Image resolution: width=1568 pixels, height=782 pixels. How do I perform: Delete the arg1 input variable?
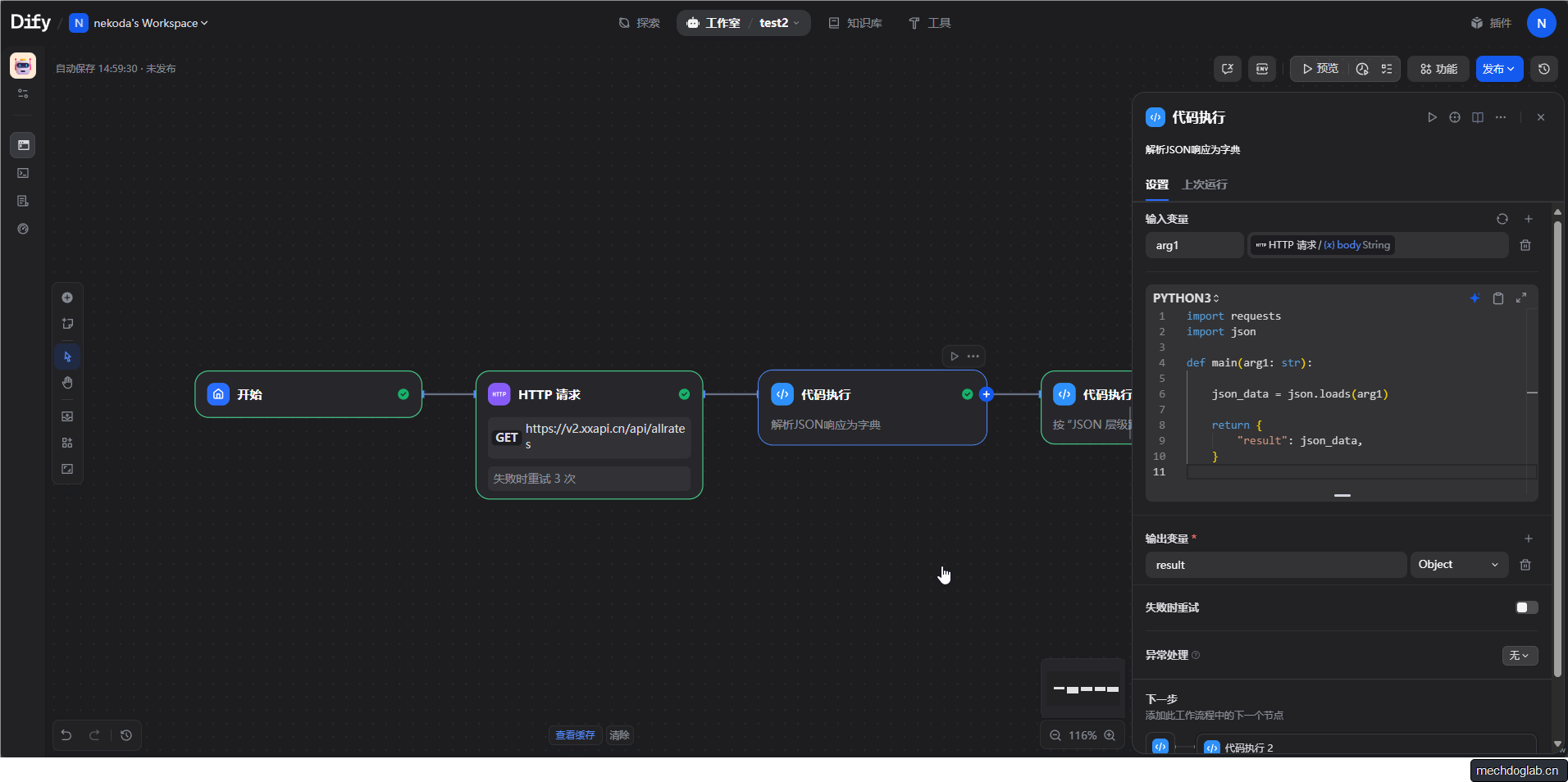click(1525, 245)
